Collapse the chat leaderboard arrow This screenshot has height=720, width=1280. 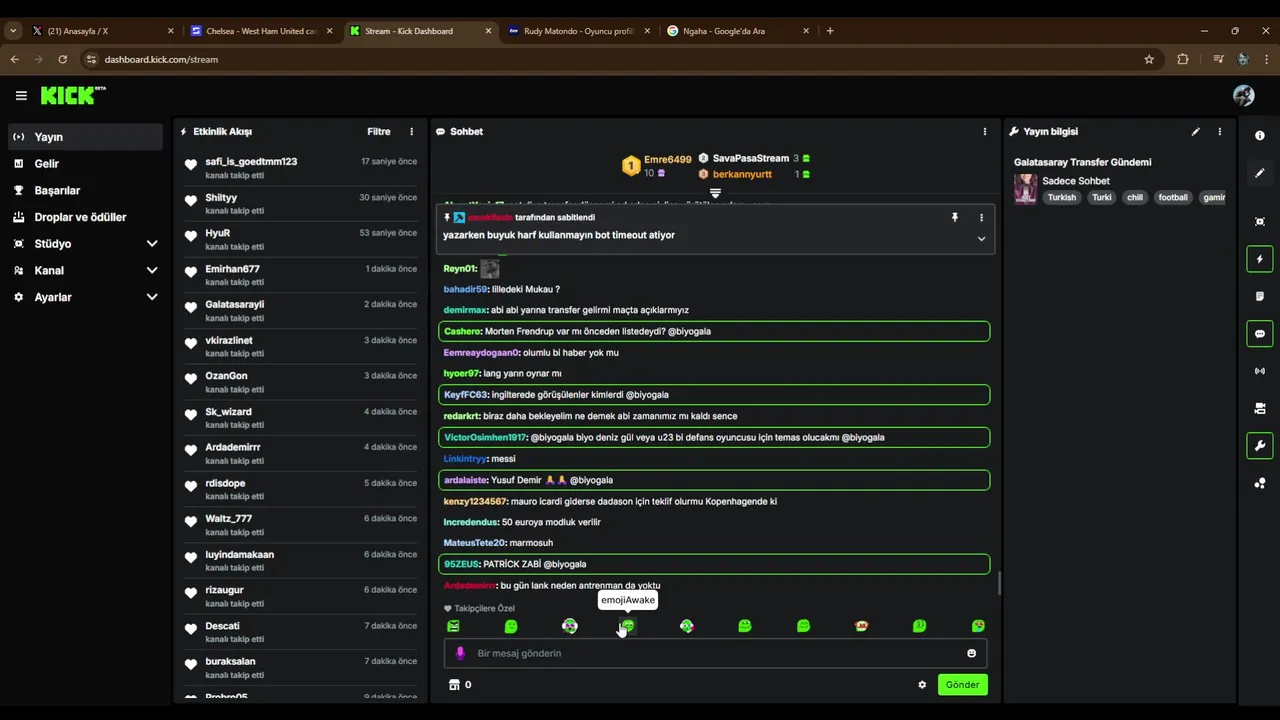point(715,193)
